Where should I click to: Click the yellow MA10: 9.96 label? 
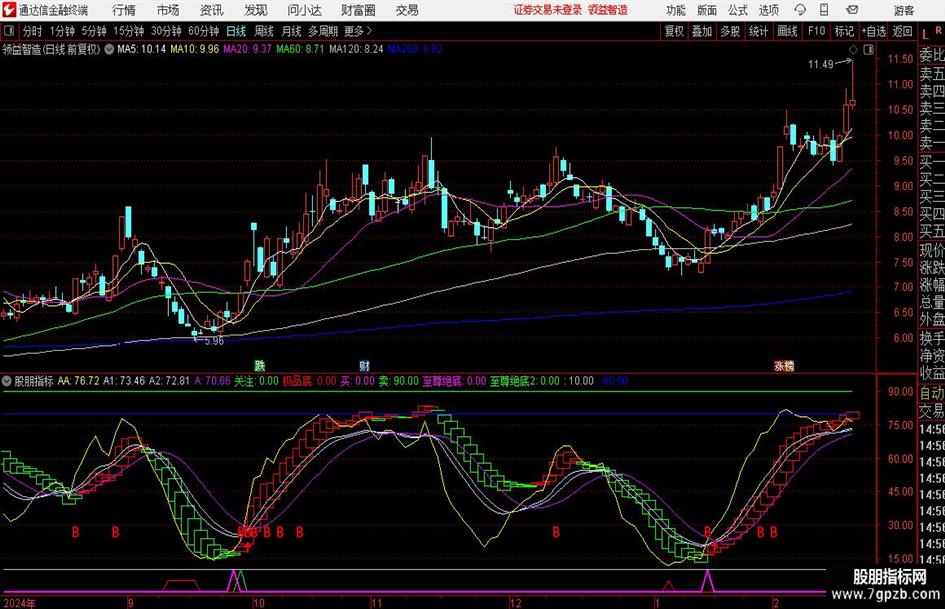pyautogui.click(x=195, y=49)
